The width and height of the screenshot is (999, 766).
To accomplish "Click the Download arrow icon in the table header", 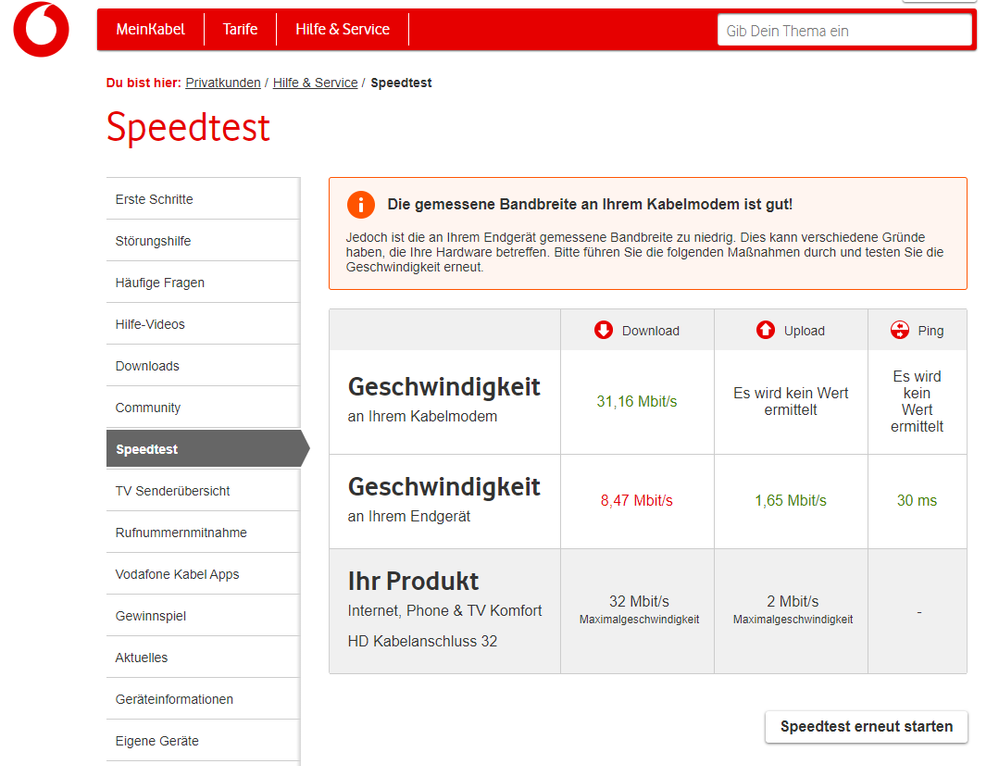I will (603, 330).
